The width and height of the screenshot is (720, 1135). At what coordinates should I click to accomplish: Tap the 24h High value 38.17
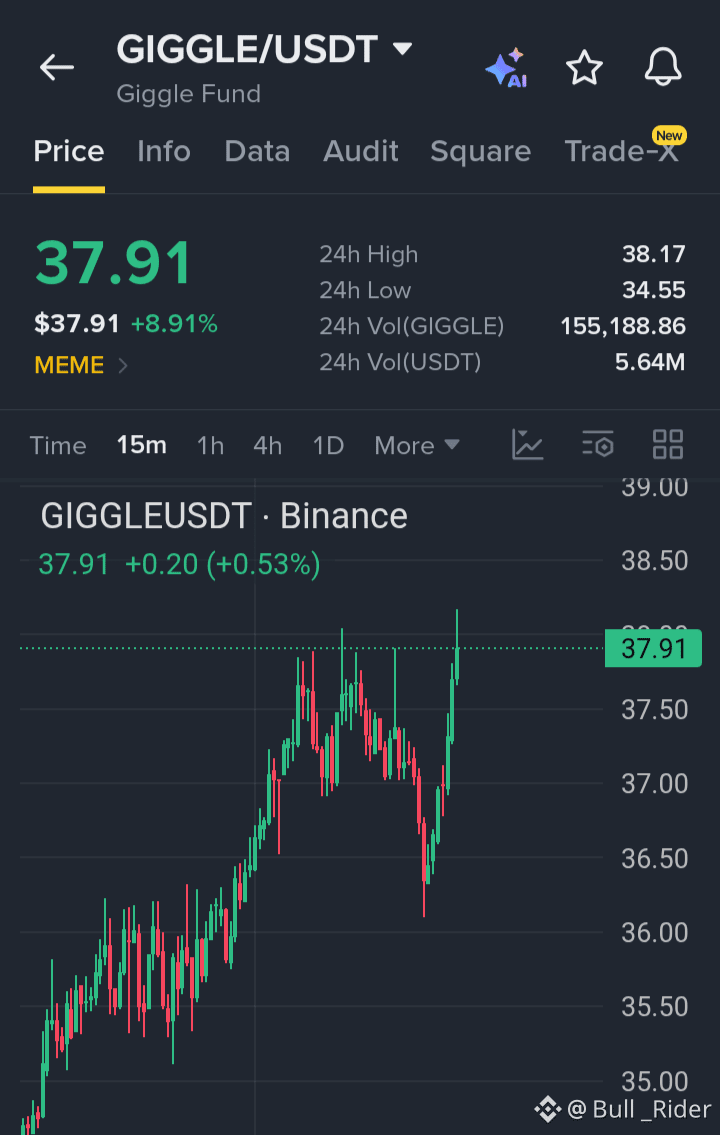[653, 254]
